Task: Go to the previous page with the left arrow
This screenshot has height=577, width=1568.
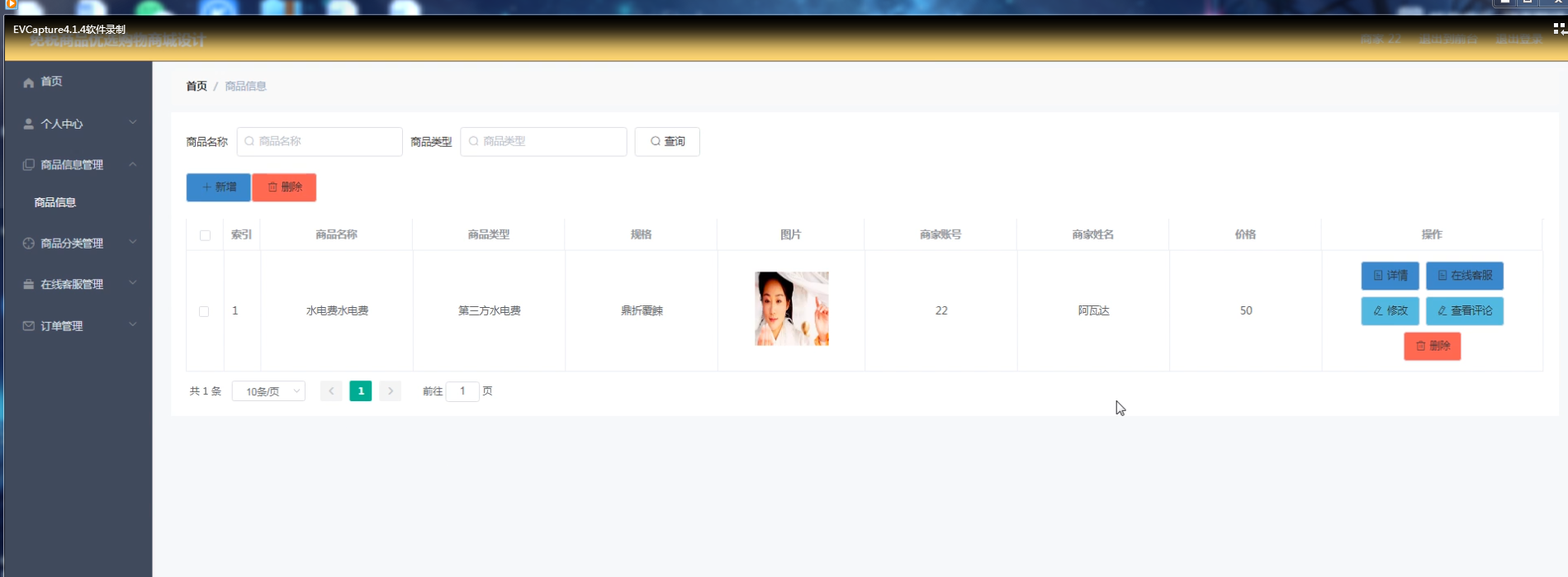Action: [331, 391]
